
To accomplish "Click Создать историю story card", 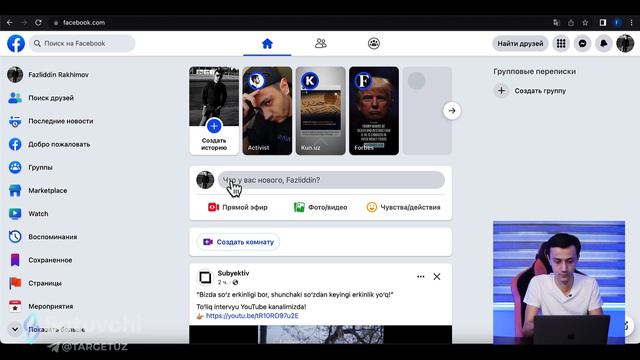I will coord(214,111).
